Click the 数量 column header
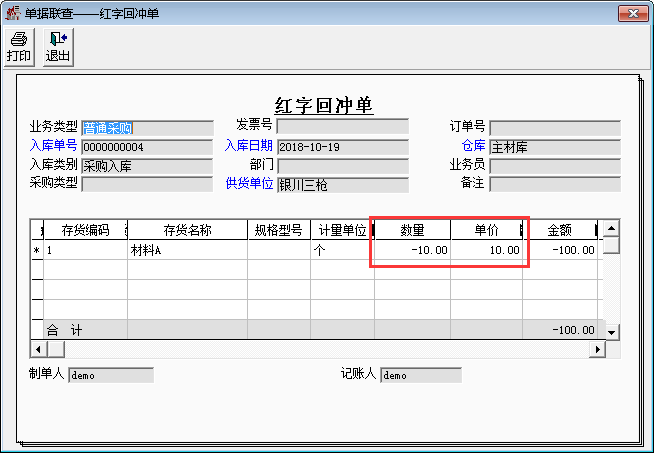Screen dimensions: 654x453 (413, 230)
